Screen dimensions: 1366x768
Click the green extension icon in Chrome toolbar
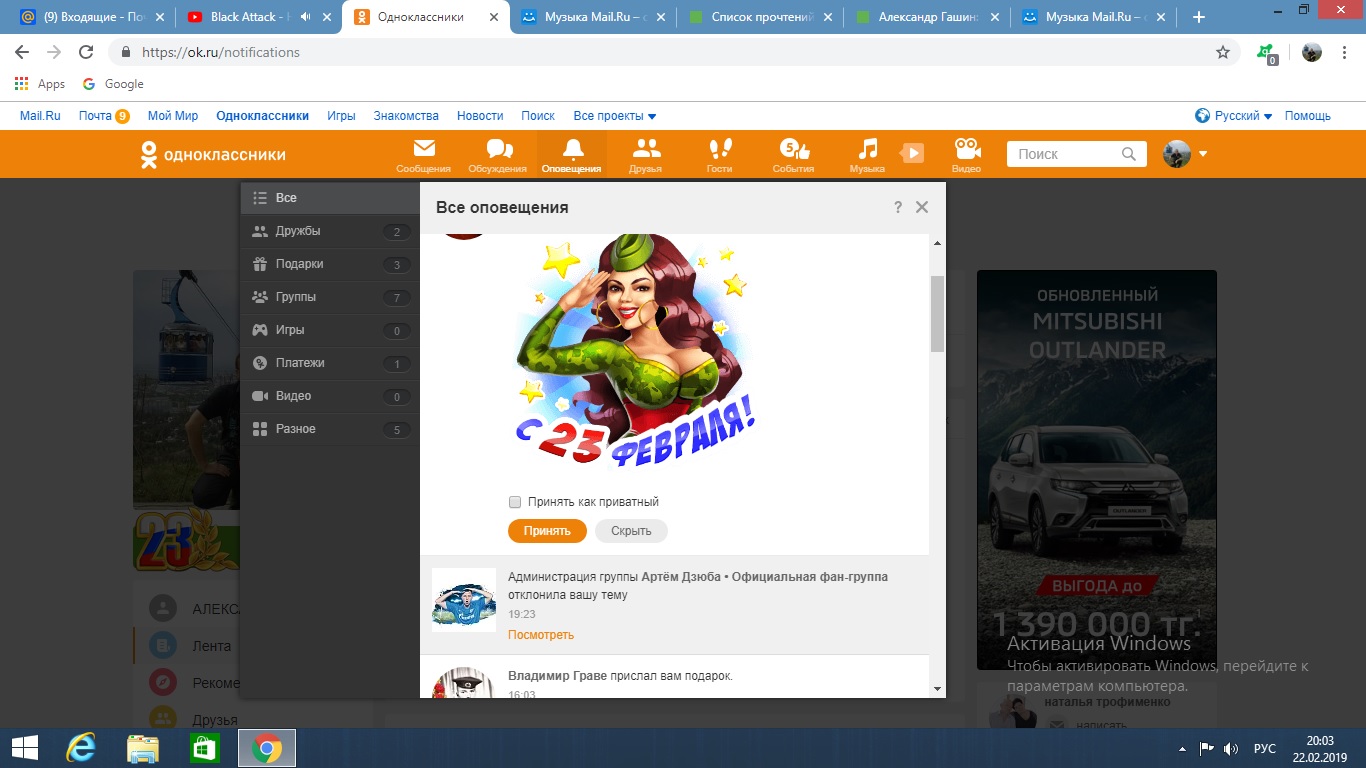pyautogui.click(x=1266, y=53)
